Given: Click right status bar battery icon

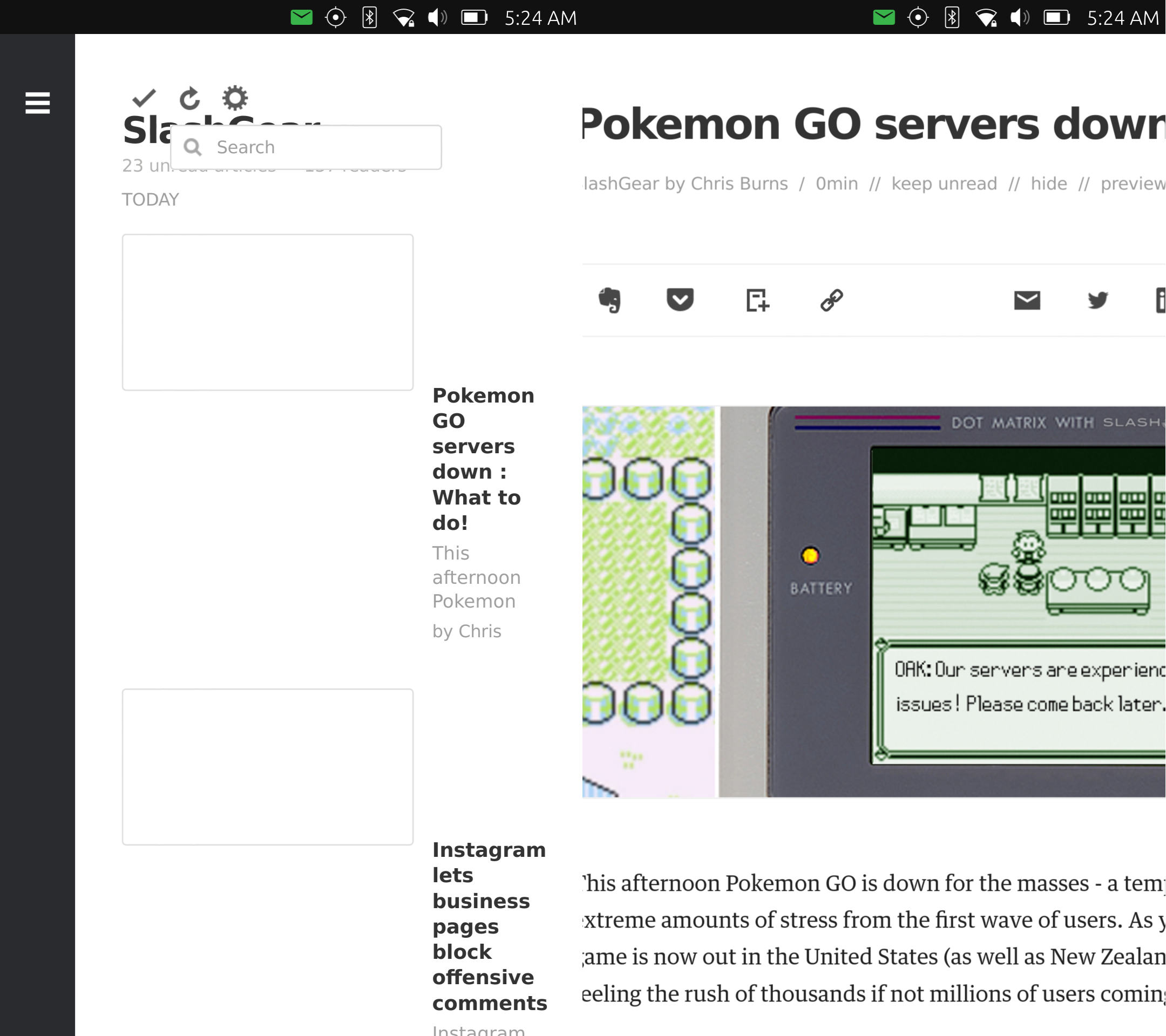Looking at the screenshot, I should pos(1057,18).
